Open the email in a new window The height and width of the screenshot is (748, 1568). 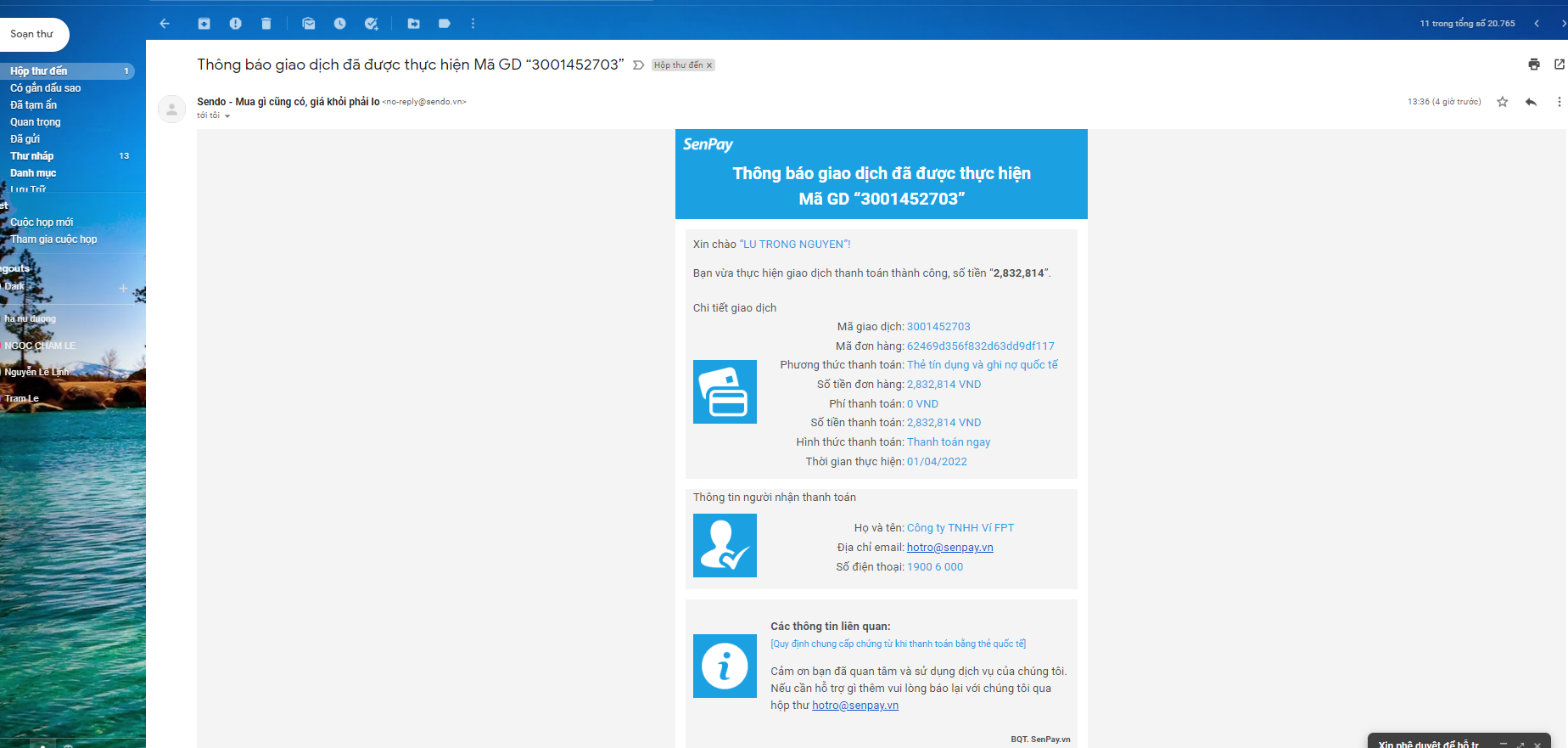tap(1560, 65)
